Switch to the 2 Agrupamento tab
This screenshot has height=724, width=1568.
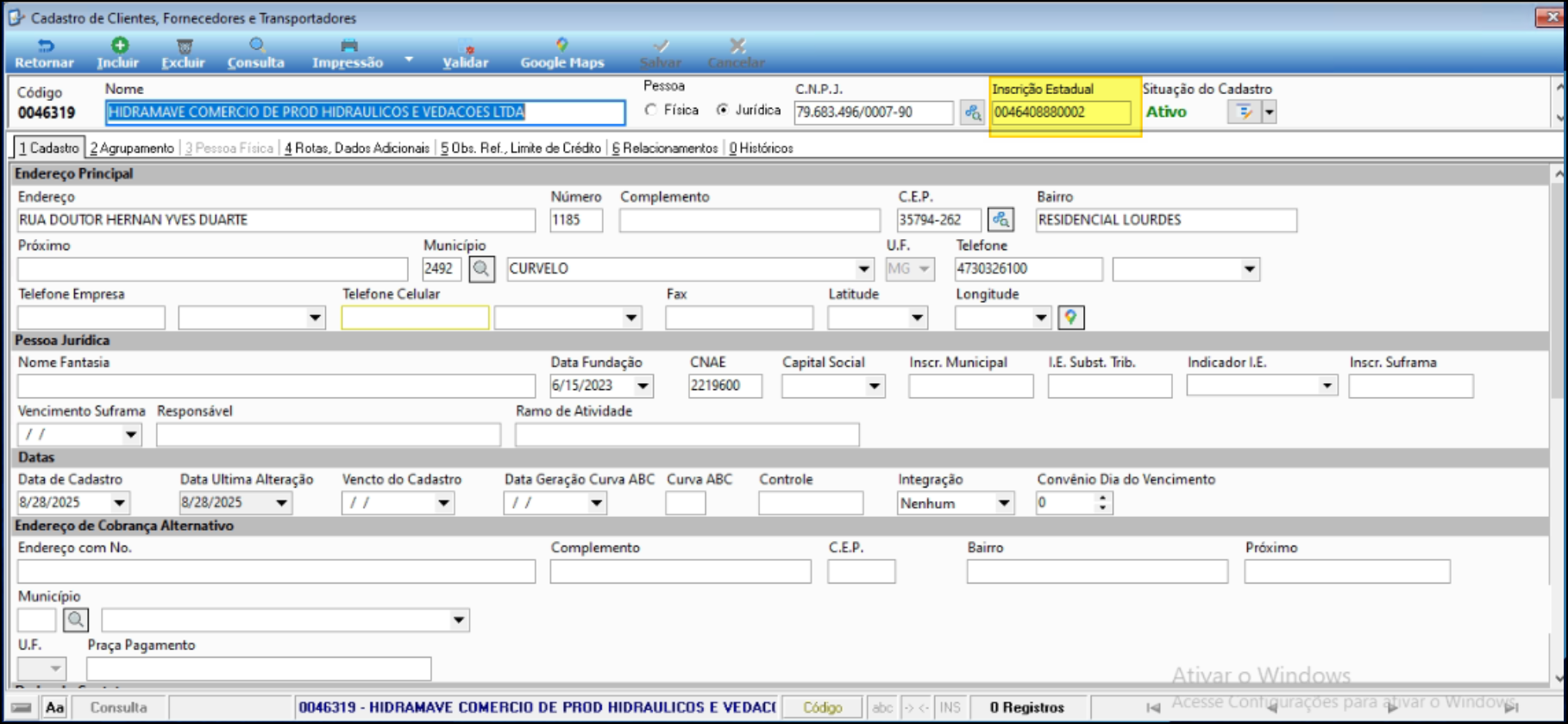[x=132, y=148]
